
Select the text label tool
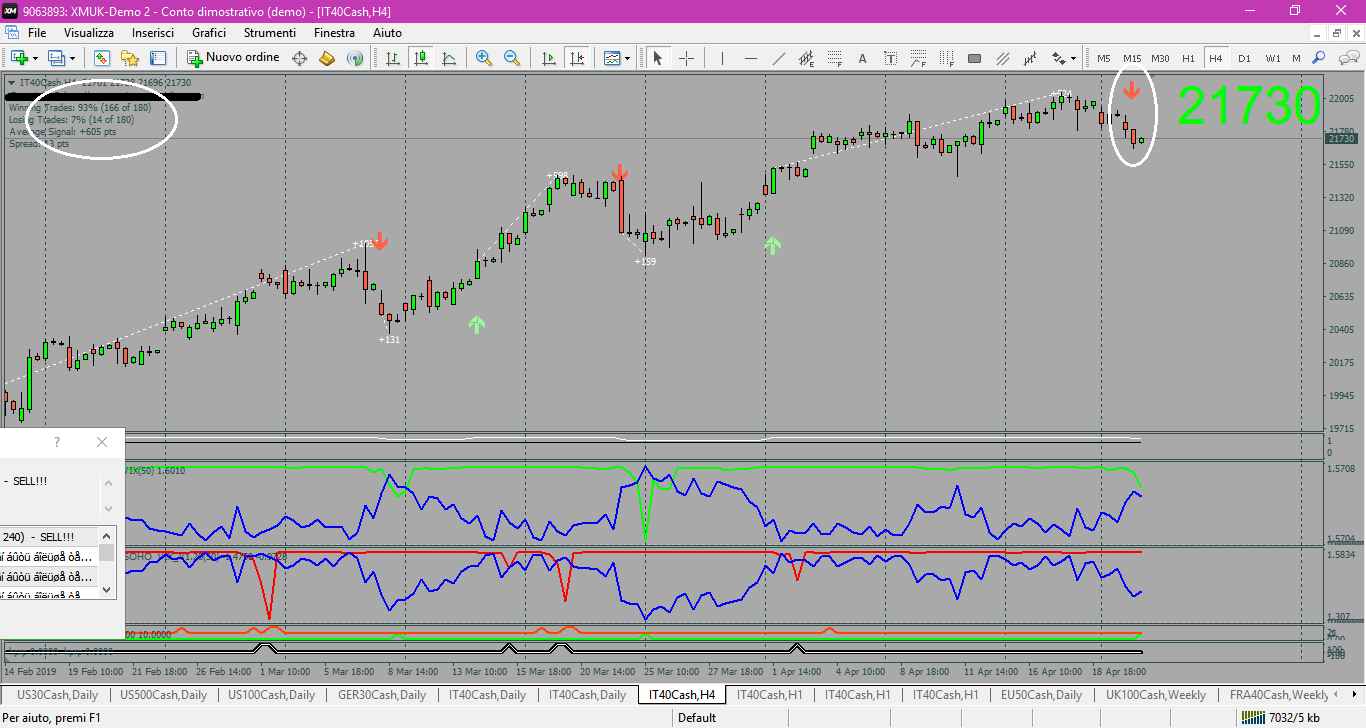pyautogui.click(x=891, y=58)
